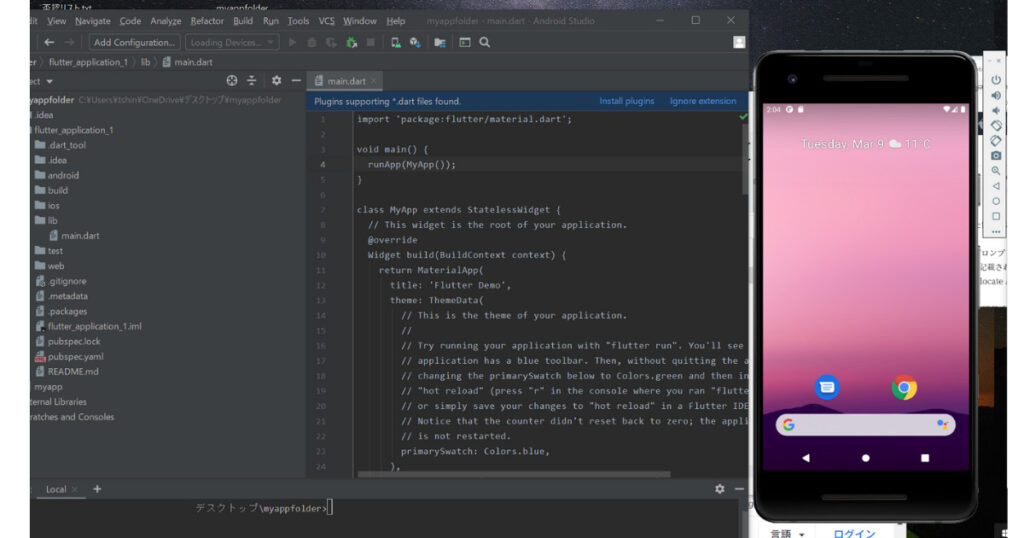Screen dimensions: 1024x538
Task: Click the Ignore extension link
Action: pyautogui.click(x=703, y=101)
